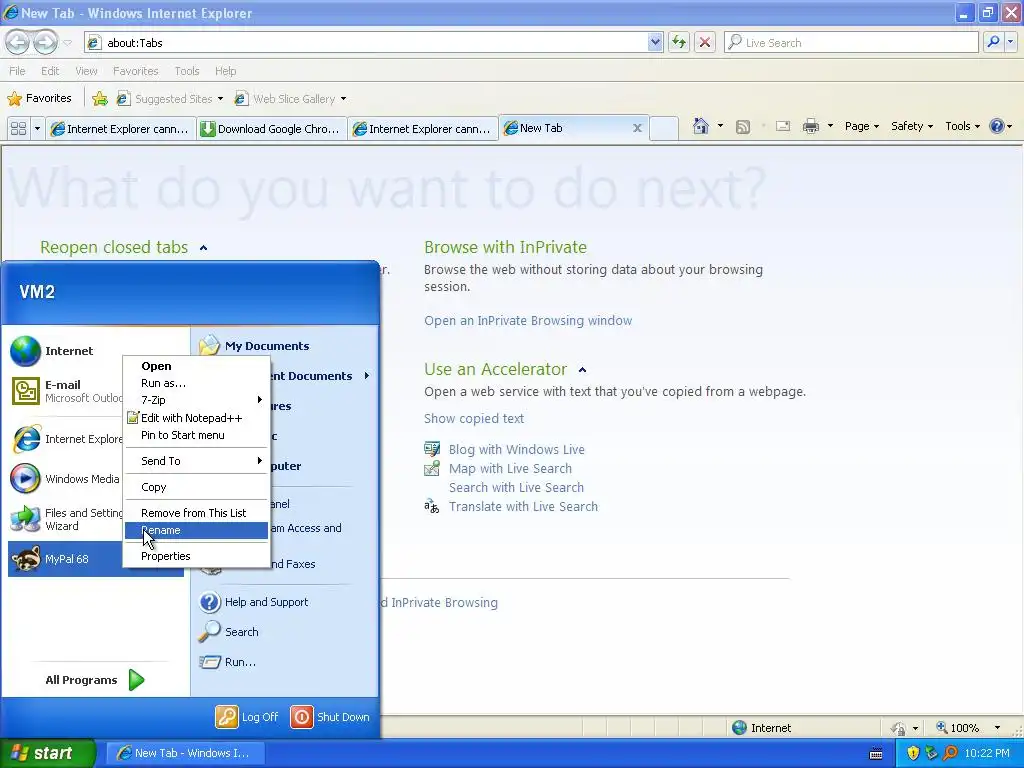
Task: Open the Page menu dropdown
Action: click(x=861, y=126)
